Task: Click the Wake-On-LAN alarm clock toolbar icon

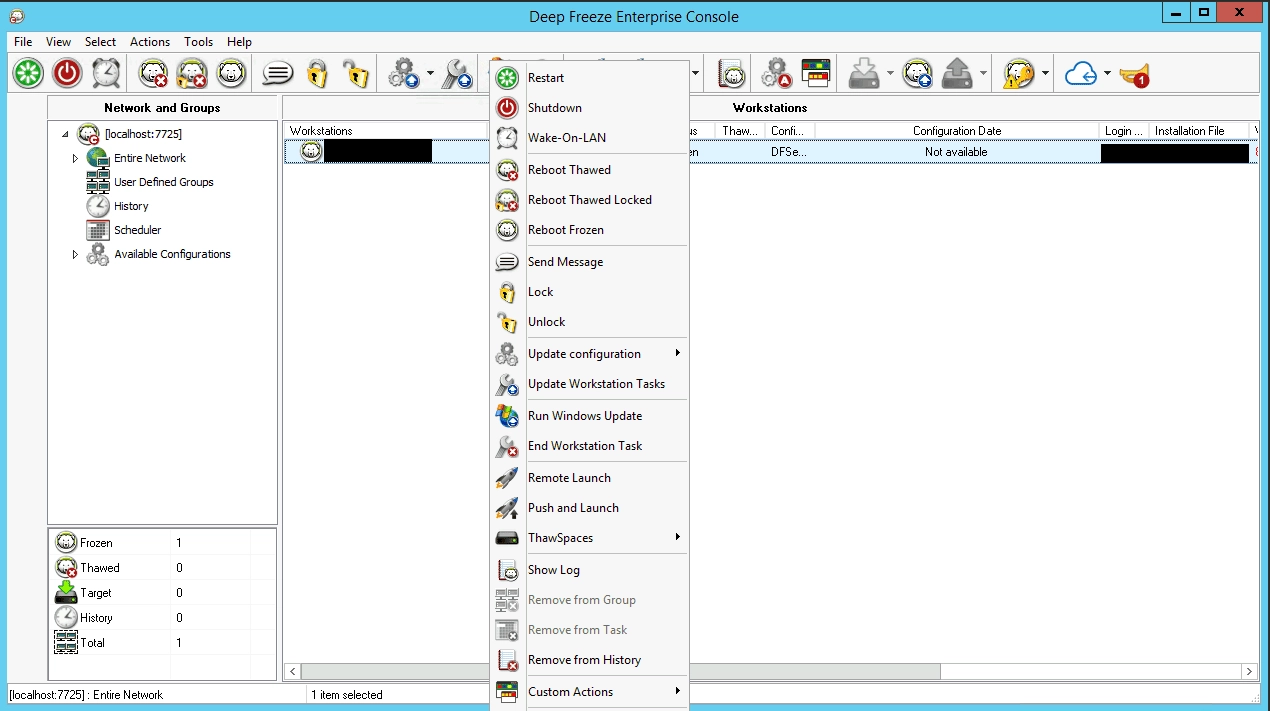Action: (x=106, y=73)
